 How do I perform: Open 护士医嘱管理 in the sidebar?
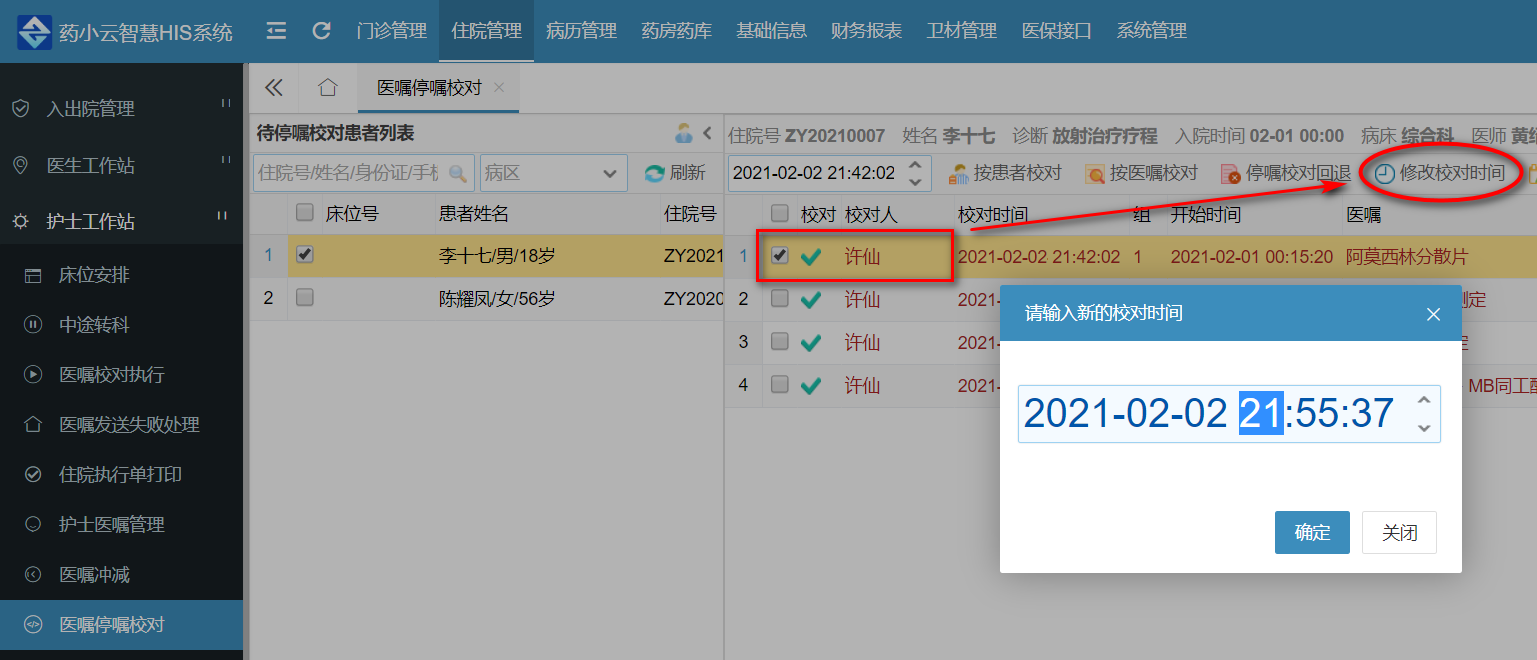coord(121,524)
